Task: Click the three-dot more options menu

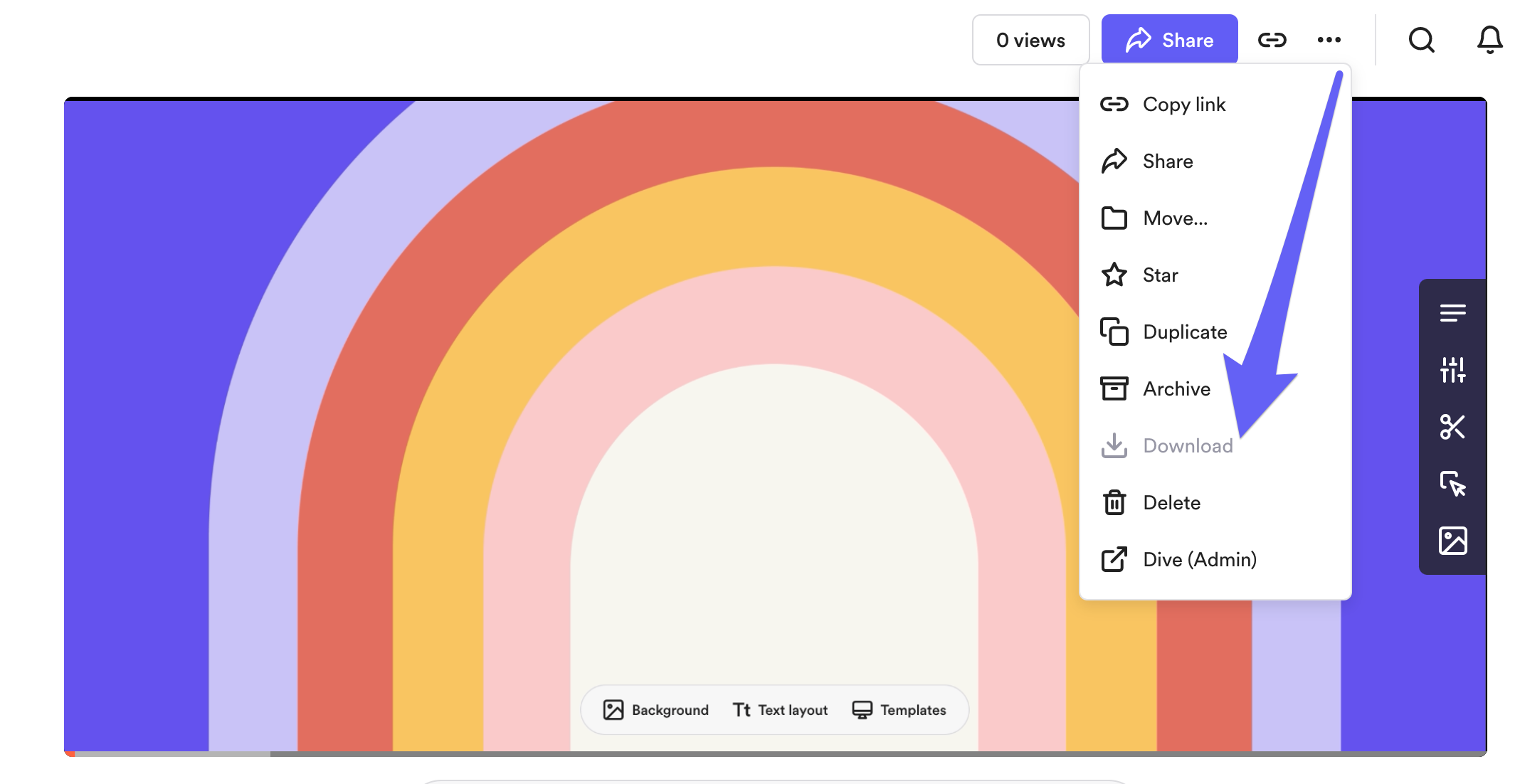Action: pos(1331,41)
